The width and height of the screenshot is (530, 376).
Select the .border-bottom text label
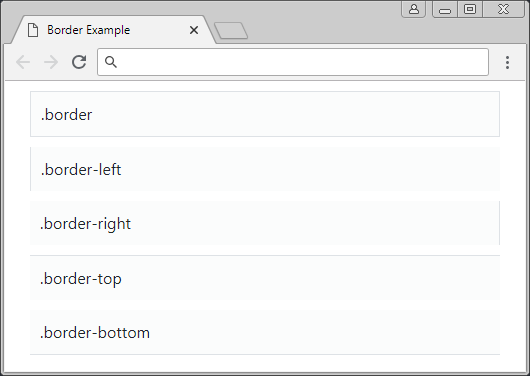[x=95, y=333]
